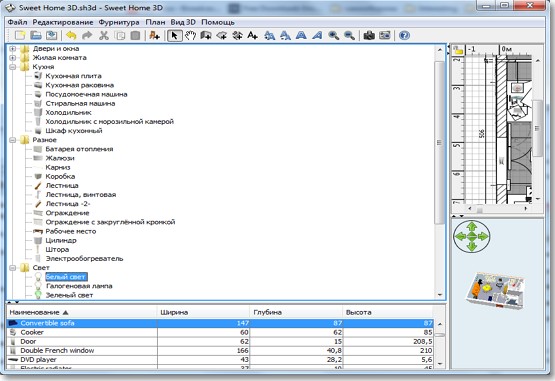Screen dimensions: 555x381
Task: Open the Редактирование menu
Action: tap(63, 22)
